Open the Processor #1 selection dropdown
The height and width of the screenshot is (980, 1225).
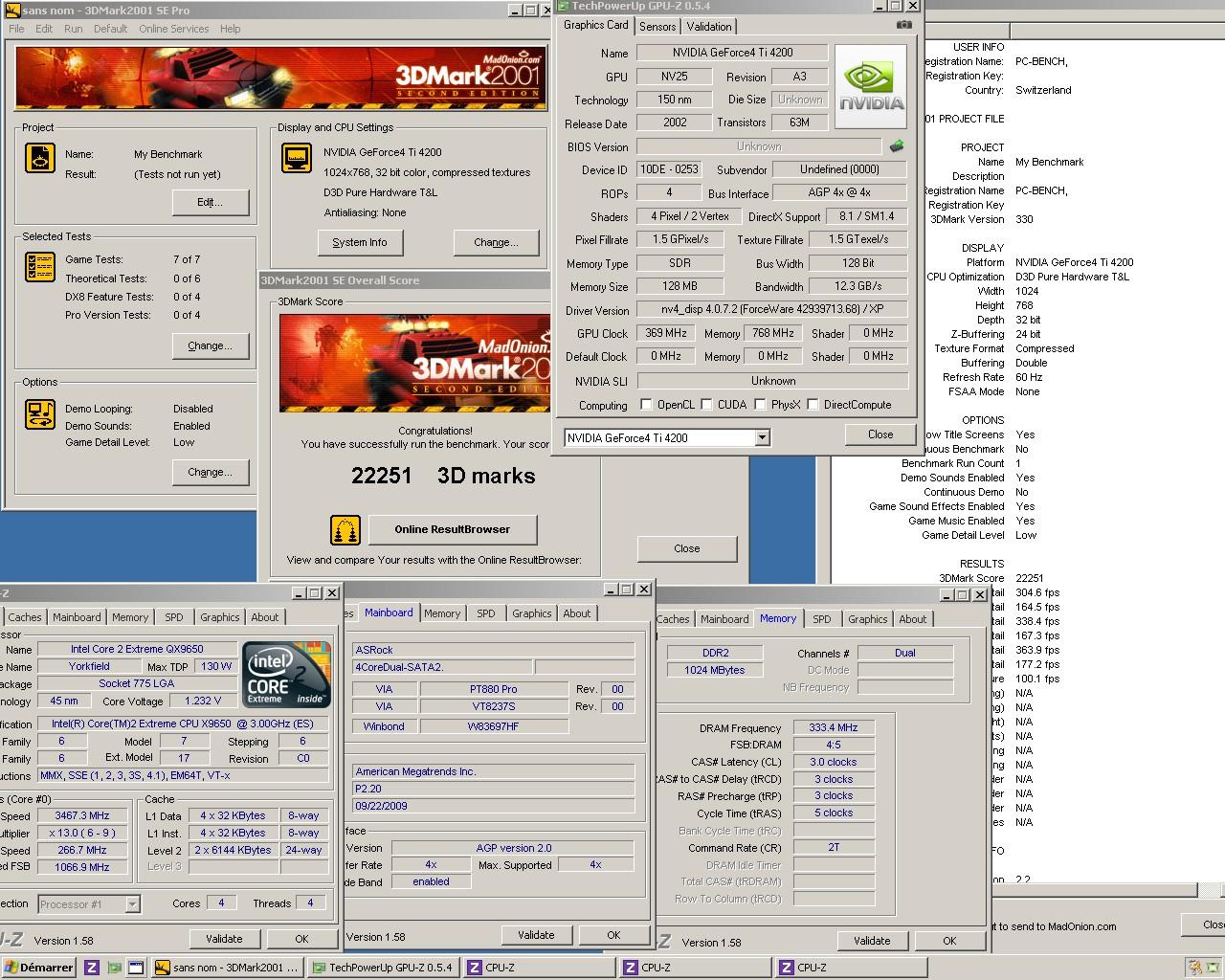[x=132, y=904]
